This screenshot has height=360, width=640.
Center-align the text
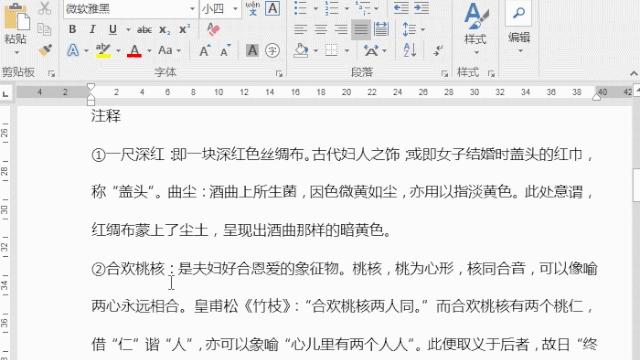(321, 29)
